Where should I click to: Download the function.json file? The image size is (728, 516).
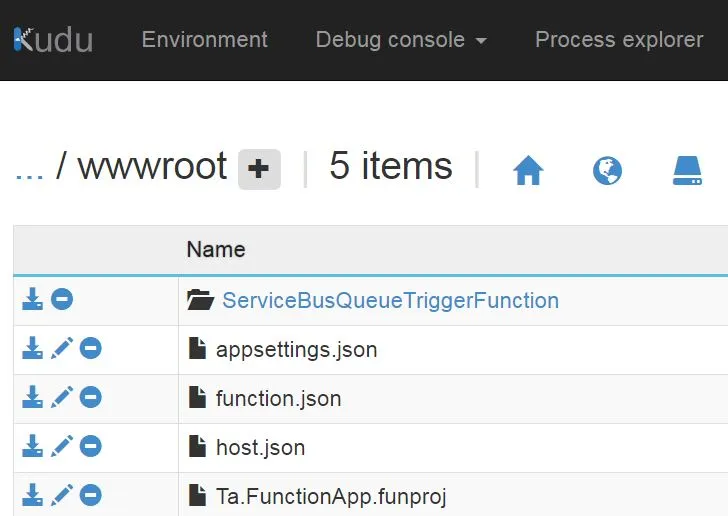[x=32, y=397]
